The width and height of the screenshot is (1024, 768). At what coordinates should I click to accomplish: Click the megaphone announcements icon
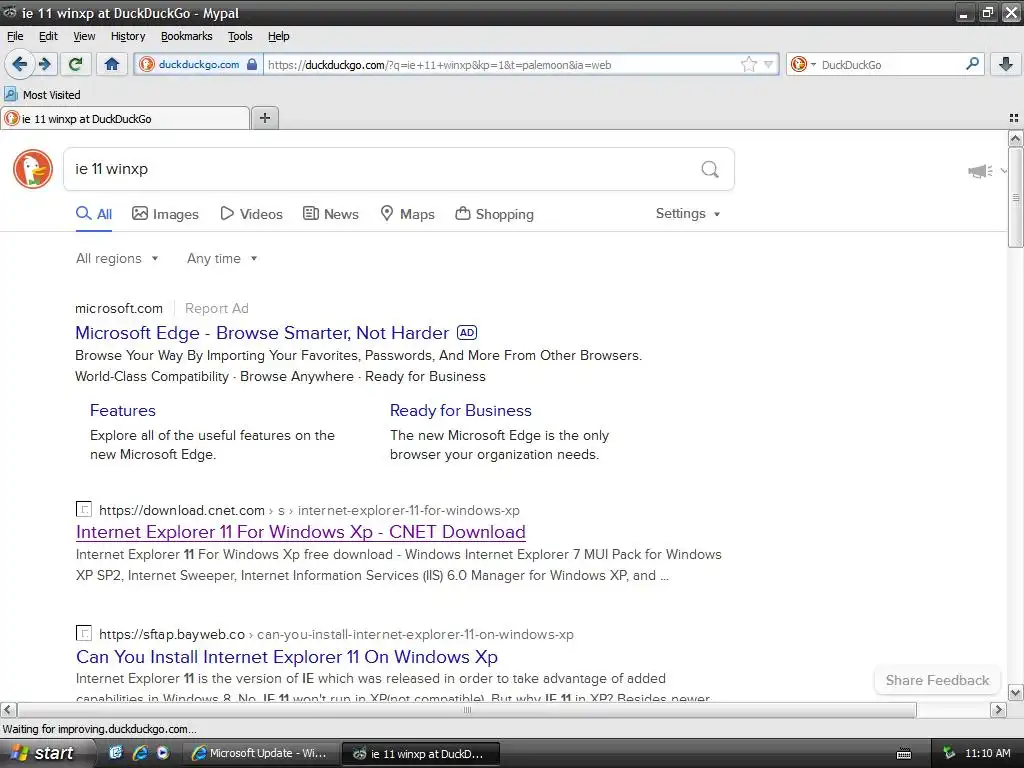980,171
